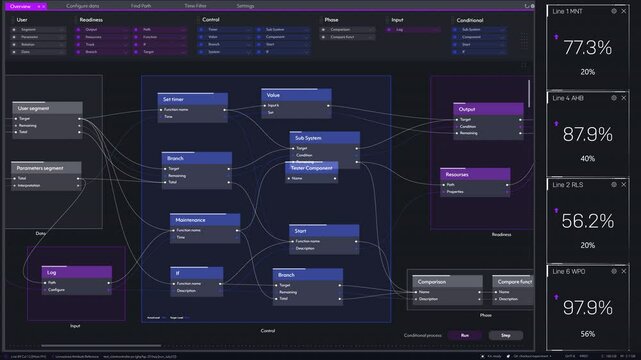Click the up arrow icon in Line 6 WPO

coord(556,297)
